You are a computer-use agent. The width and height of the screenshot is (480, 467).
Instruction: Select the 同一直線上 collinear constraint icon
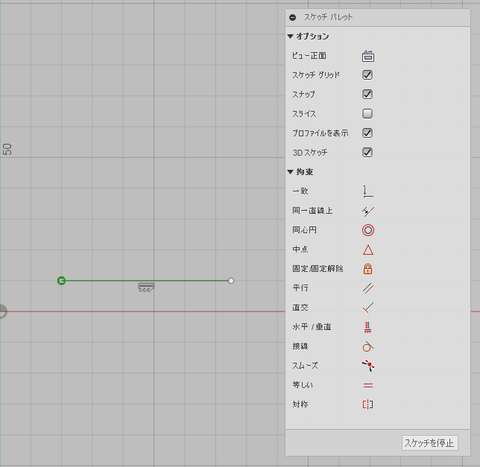click(x=368, y=211)
